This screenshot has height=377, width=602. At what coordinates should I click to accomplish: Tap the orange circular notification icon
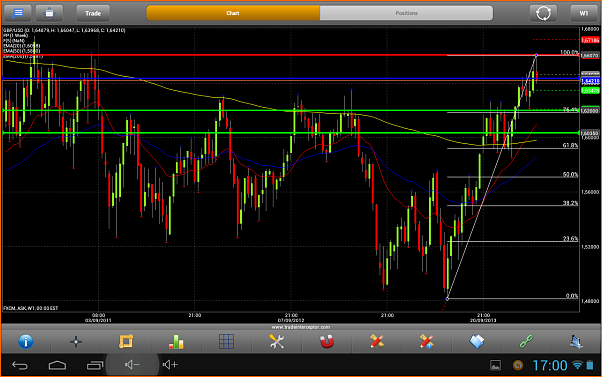518,365
